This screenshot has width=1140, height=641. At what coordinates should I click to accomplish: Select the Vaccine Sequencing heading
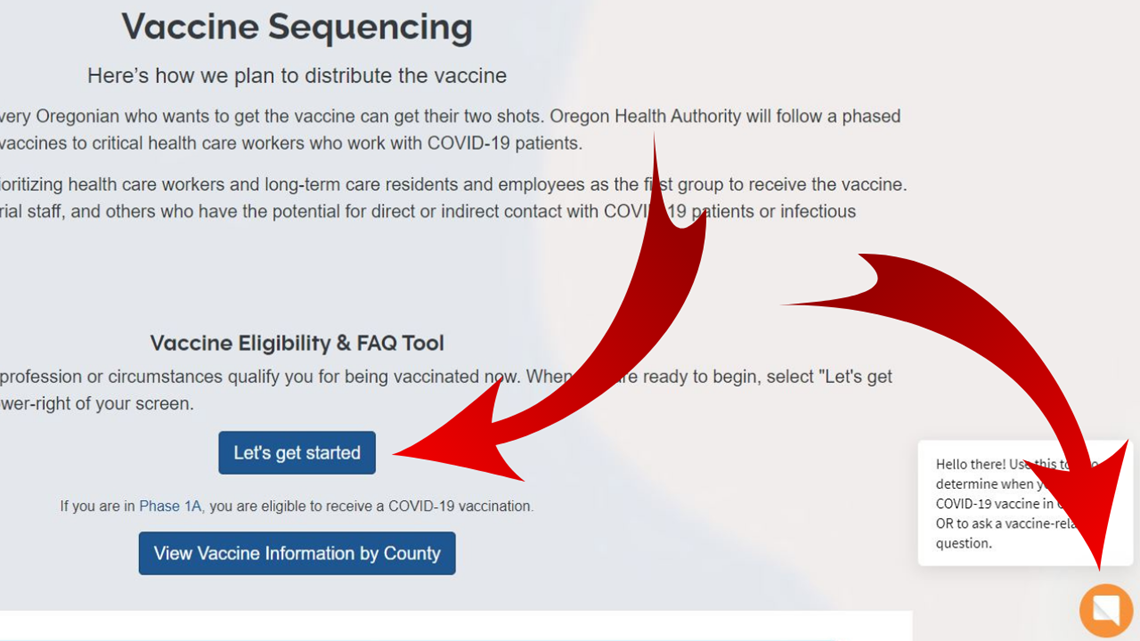point(297,27)
